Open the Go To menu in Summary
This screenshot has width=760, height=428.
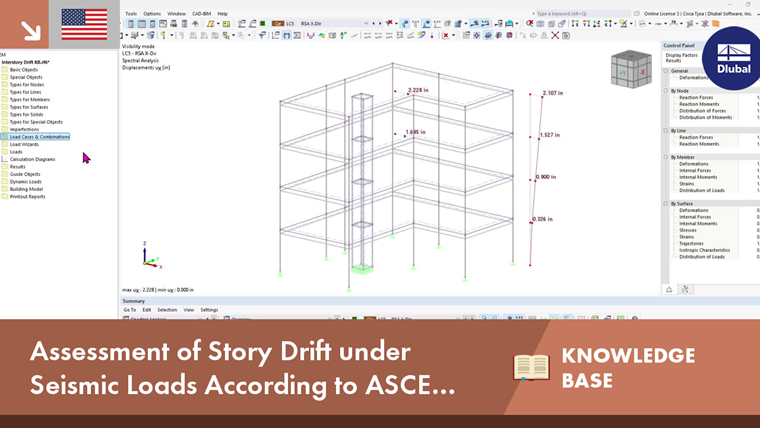129,310
